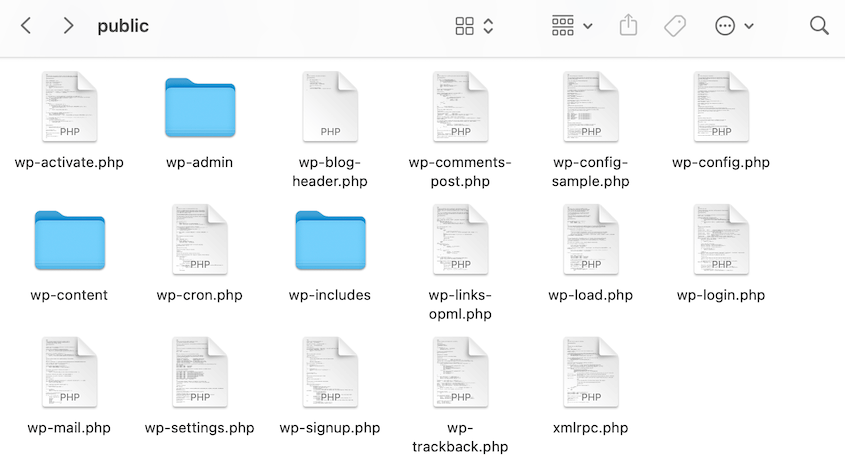Select the wp-content folder icon
Image resolution: width=845 pixels, height=467 pixels.
coord(70,240)
